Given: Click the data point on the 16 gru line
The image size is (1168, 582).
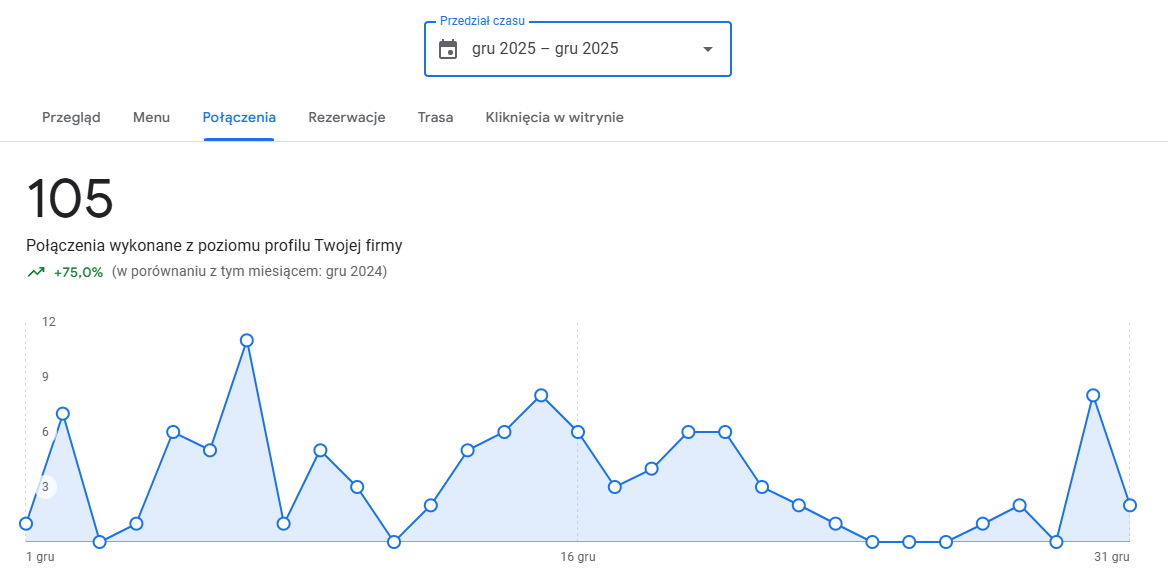Looking at the screenshot, I should click(578, 432).
